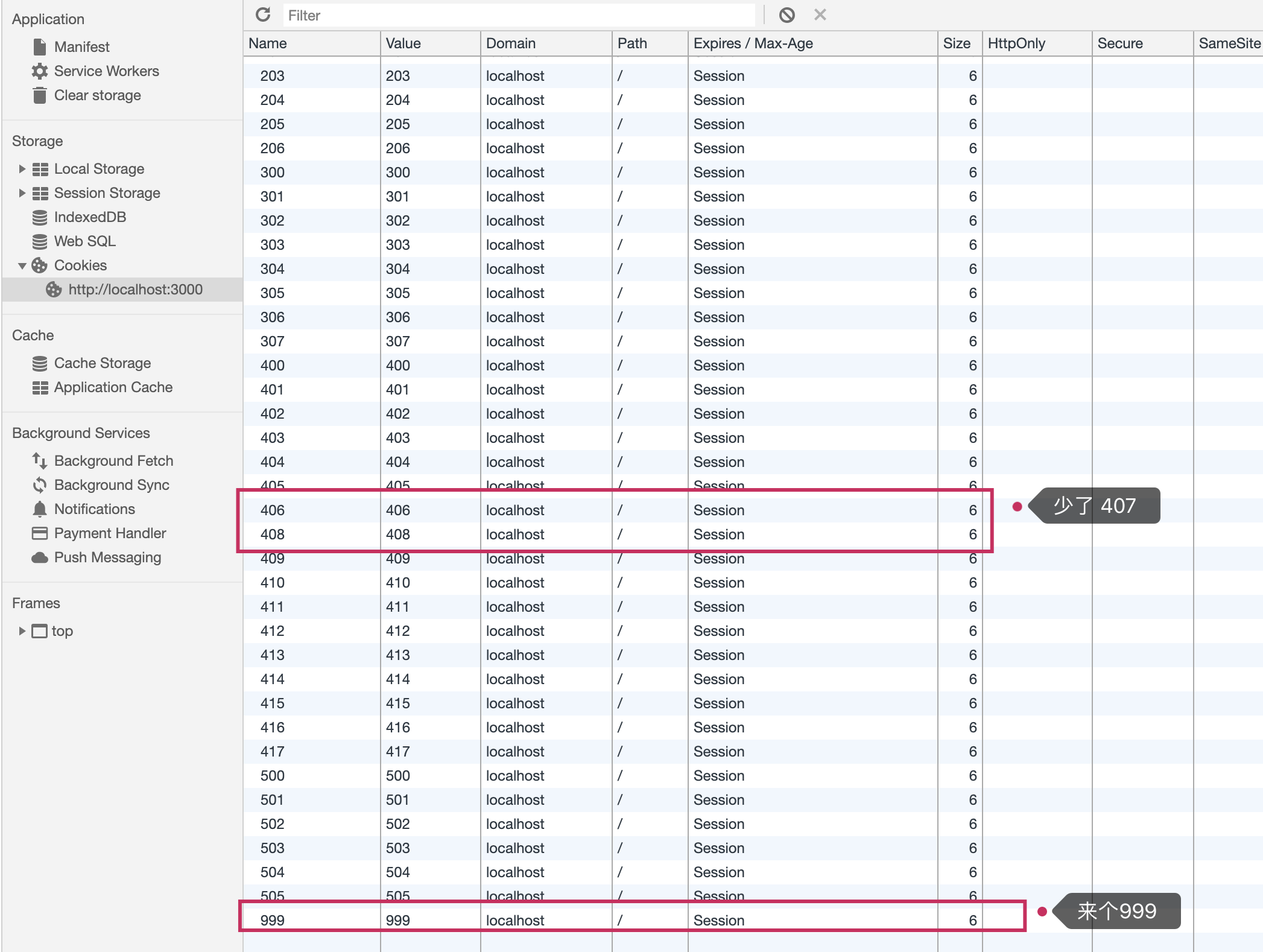Click in the Filter input field
The height and width of the screenshot is (952, 1263).
coord(519,15)
